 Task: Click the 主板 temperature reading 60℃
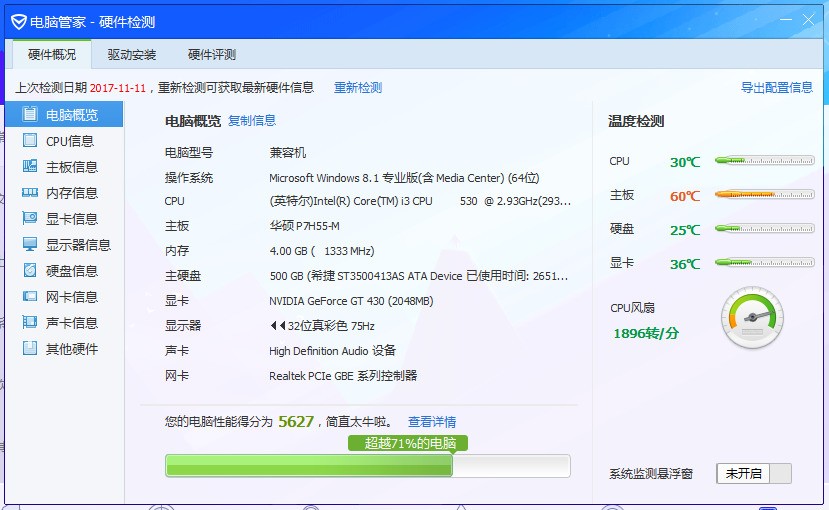click(685, 196)
